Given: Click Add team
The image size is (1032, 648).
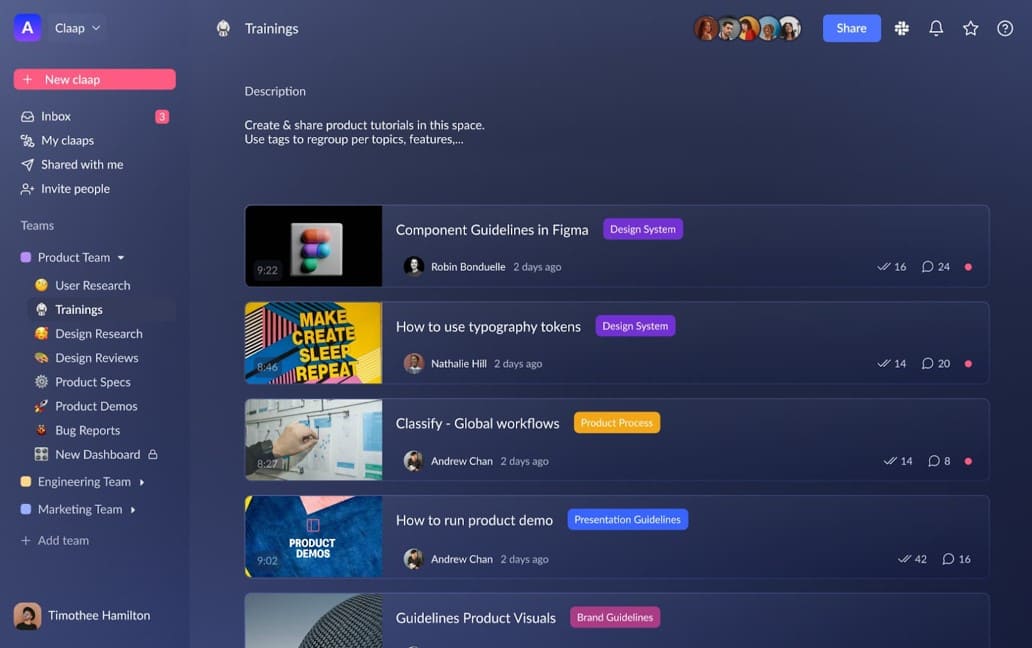Looking at the screenshot, I should point(55,540).
